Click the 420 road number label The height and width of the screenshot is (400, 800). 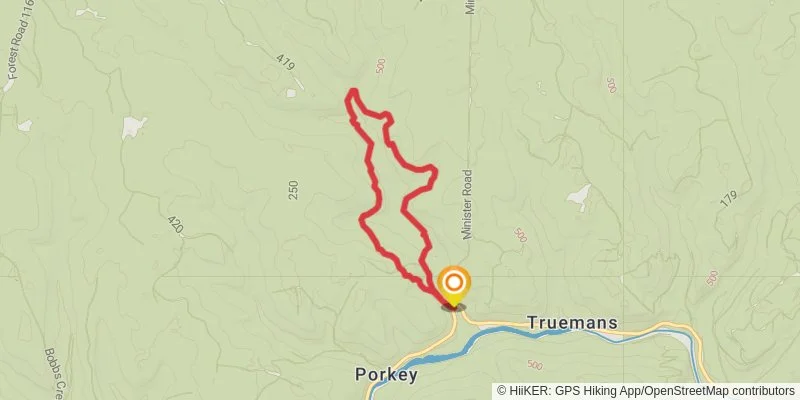coord(175,224)
